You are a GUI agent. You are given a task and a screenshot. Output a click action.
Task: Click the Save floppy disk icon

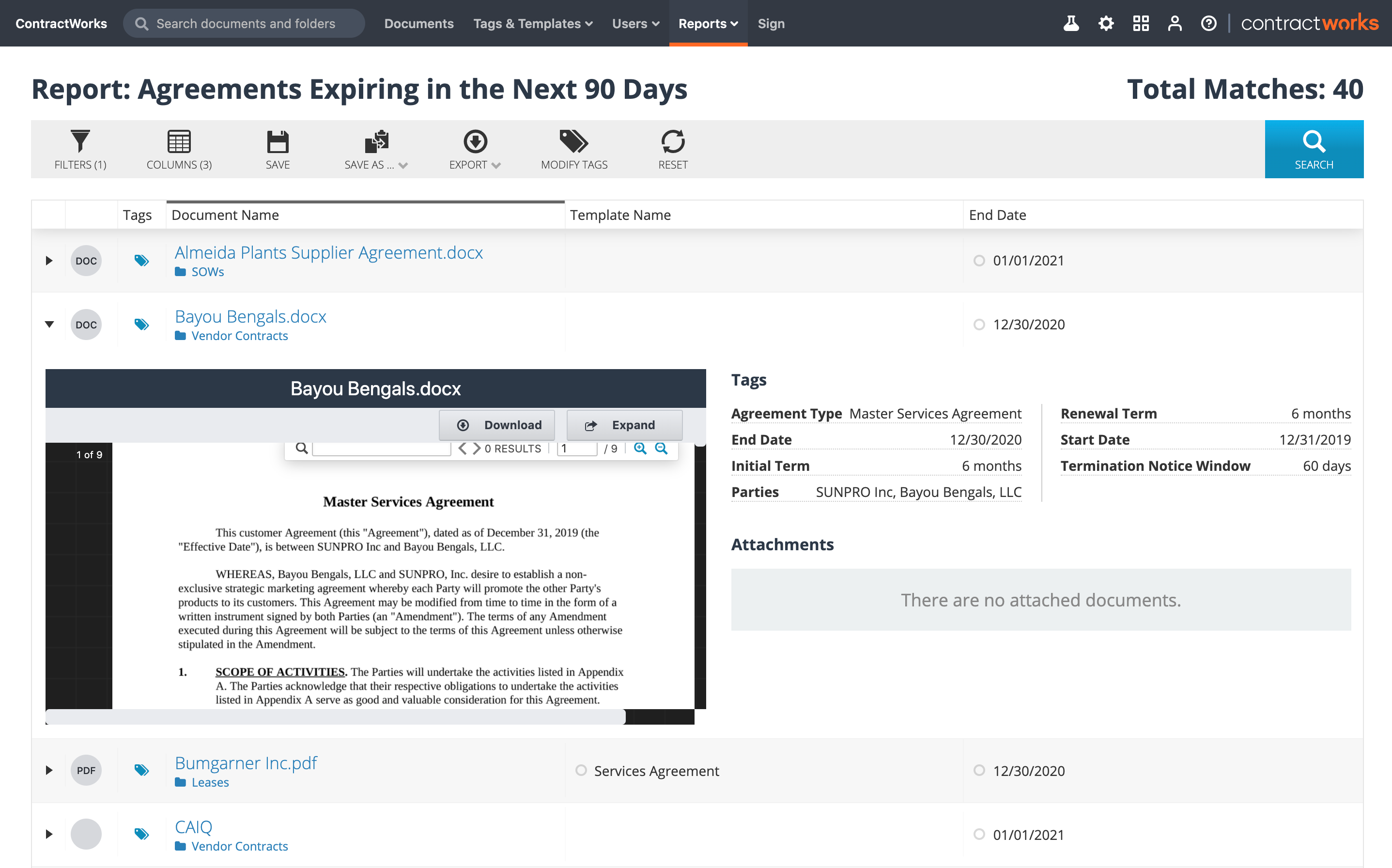[x=277, y=141]
